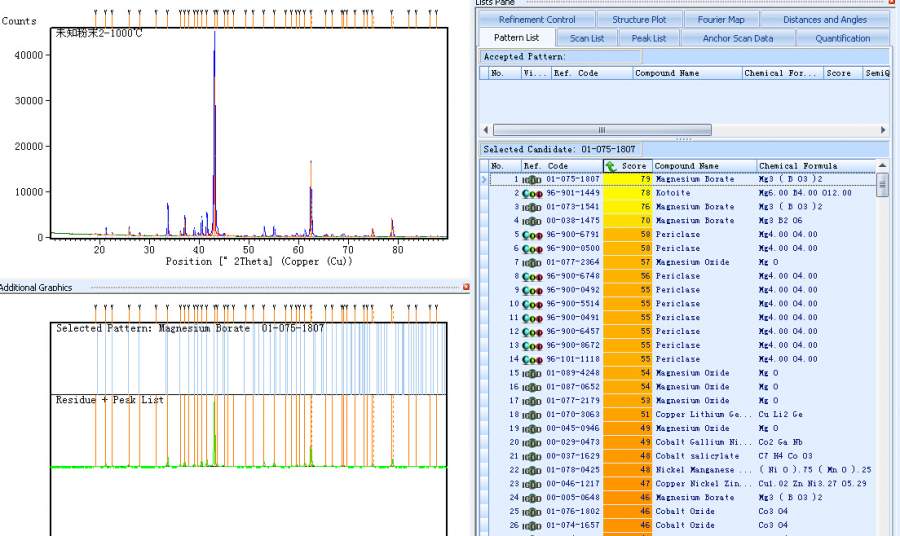This screenshot has height=536, width=900.
Task: Click the score 78 cell for Kotoite
Action: click(628, 193)
